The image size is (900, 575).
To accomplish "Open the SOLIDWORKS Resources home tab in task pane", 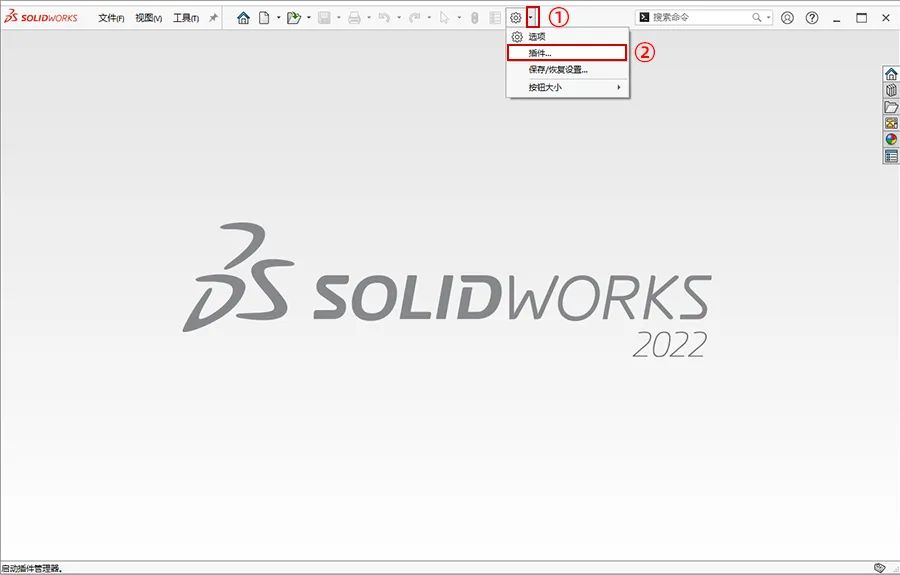I will tap(891, 74).
